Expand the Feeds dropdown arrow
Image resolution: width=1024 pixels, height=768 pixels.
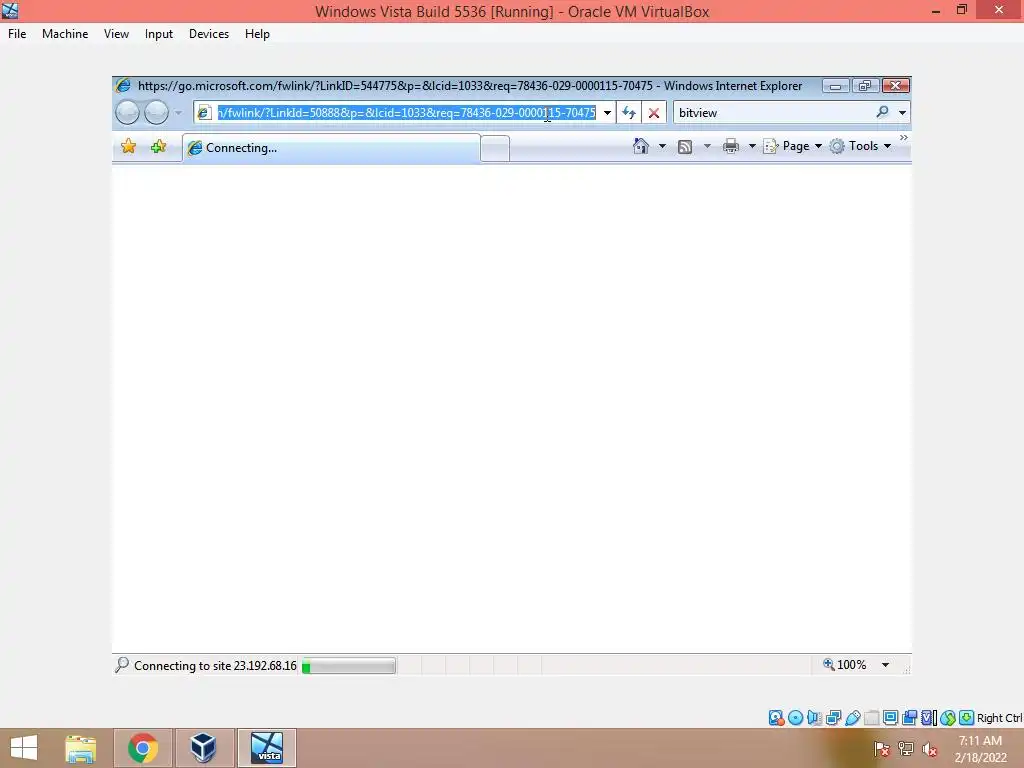[707, 146]
